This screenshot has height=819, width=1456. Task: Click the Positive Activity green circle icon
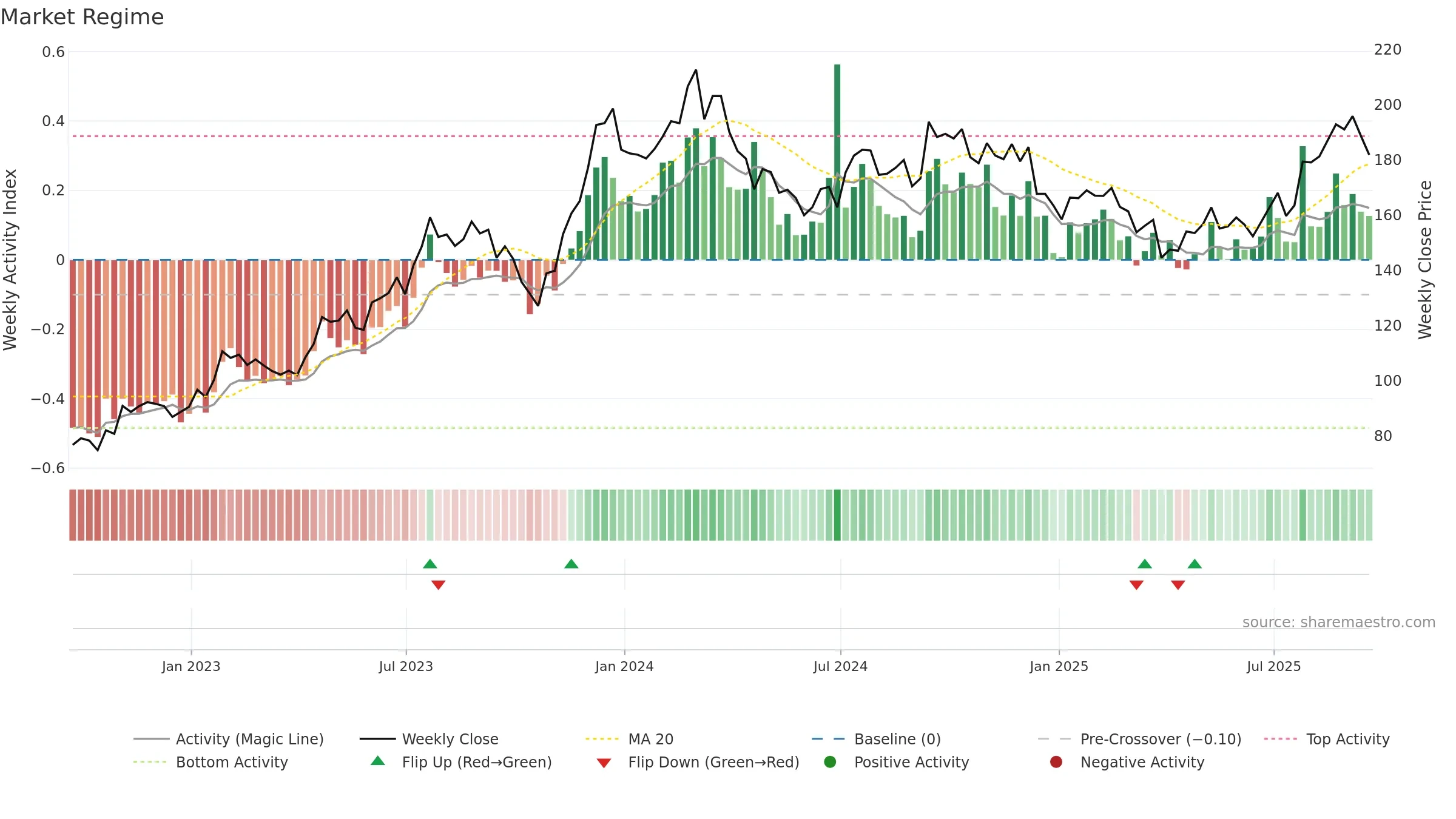pos(831,762)
